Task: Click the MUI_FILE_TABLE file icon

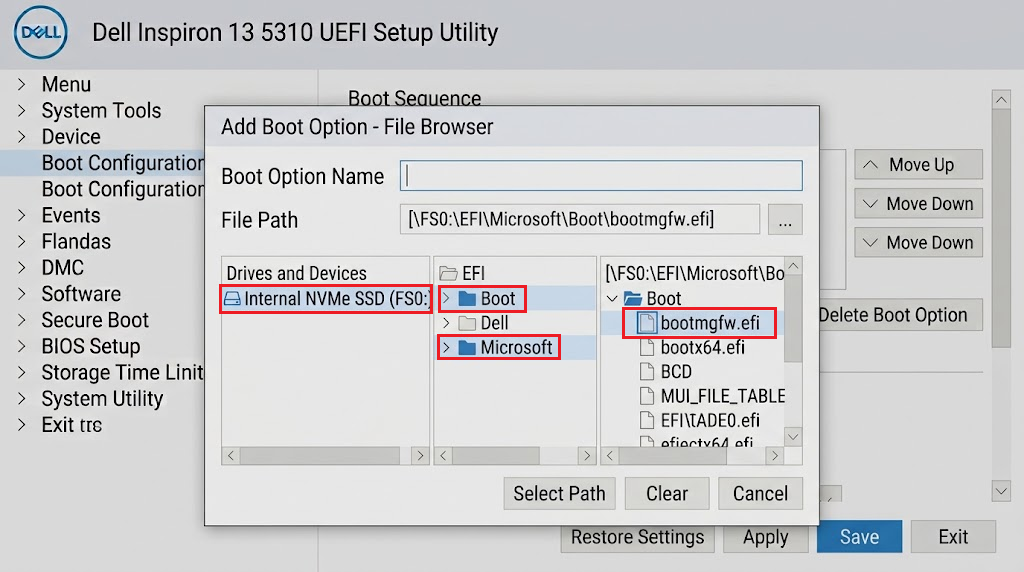Action: click(647, 396)
